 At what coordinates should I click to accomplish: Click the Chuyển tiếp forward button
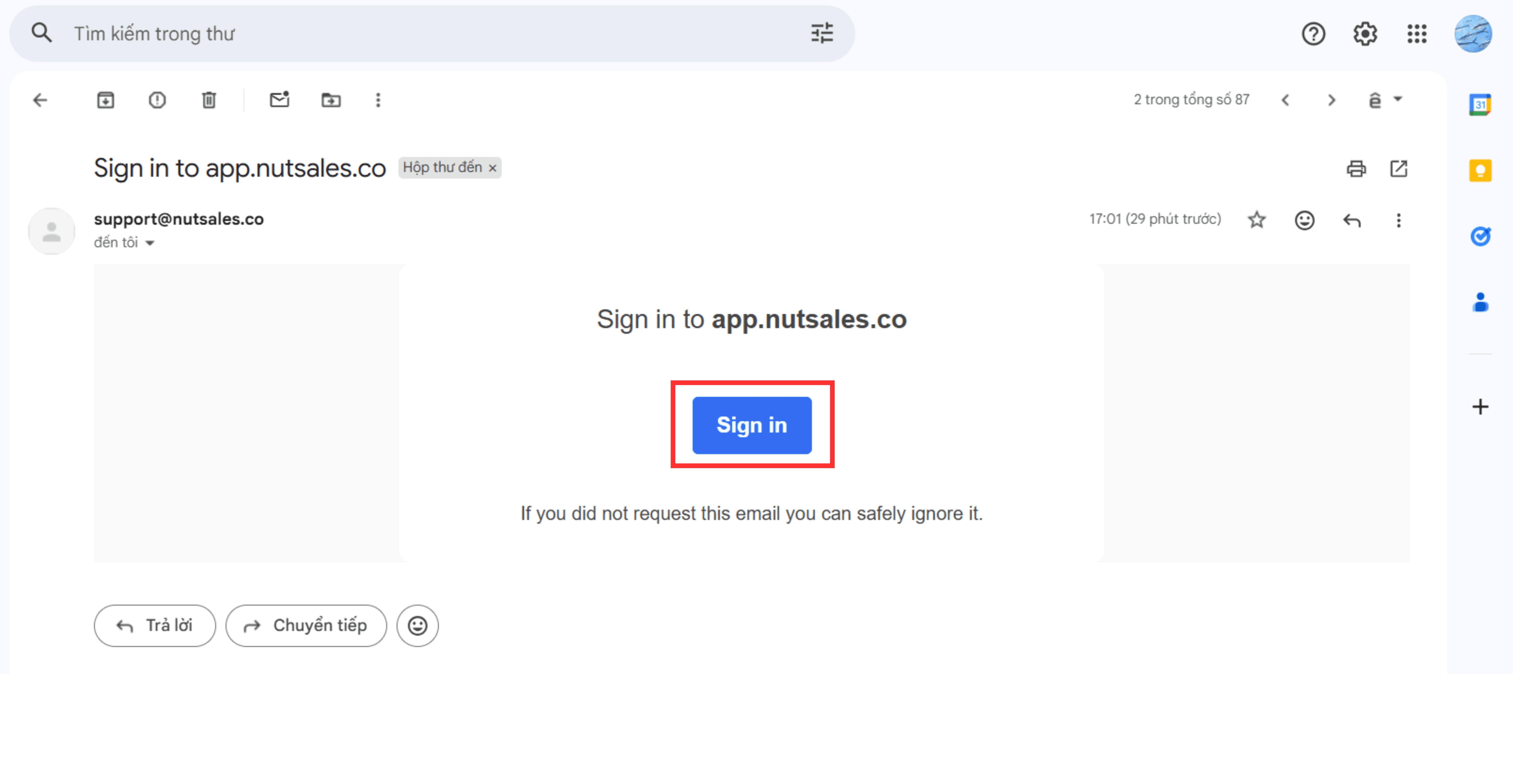306,625
